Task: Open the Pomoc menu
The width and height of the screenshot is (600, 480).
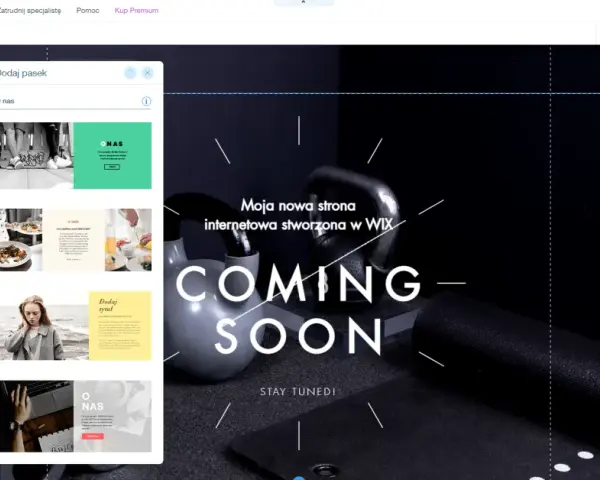Action: point(88,10)
